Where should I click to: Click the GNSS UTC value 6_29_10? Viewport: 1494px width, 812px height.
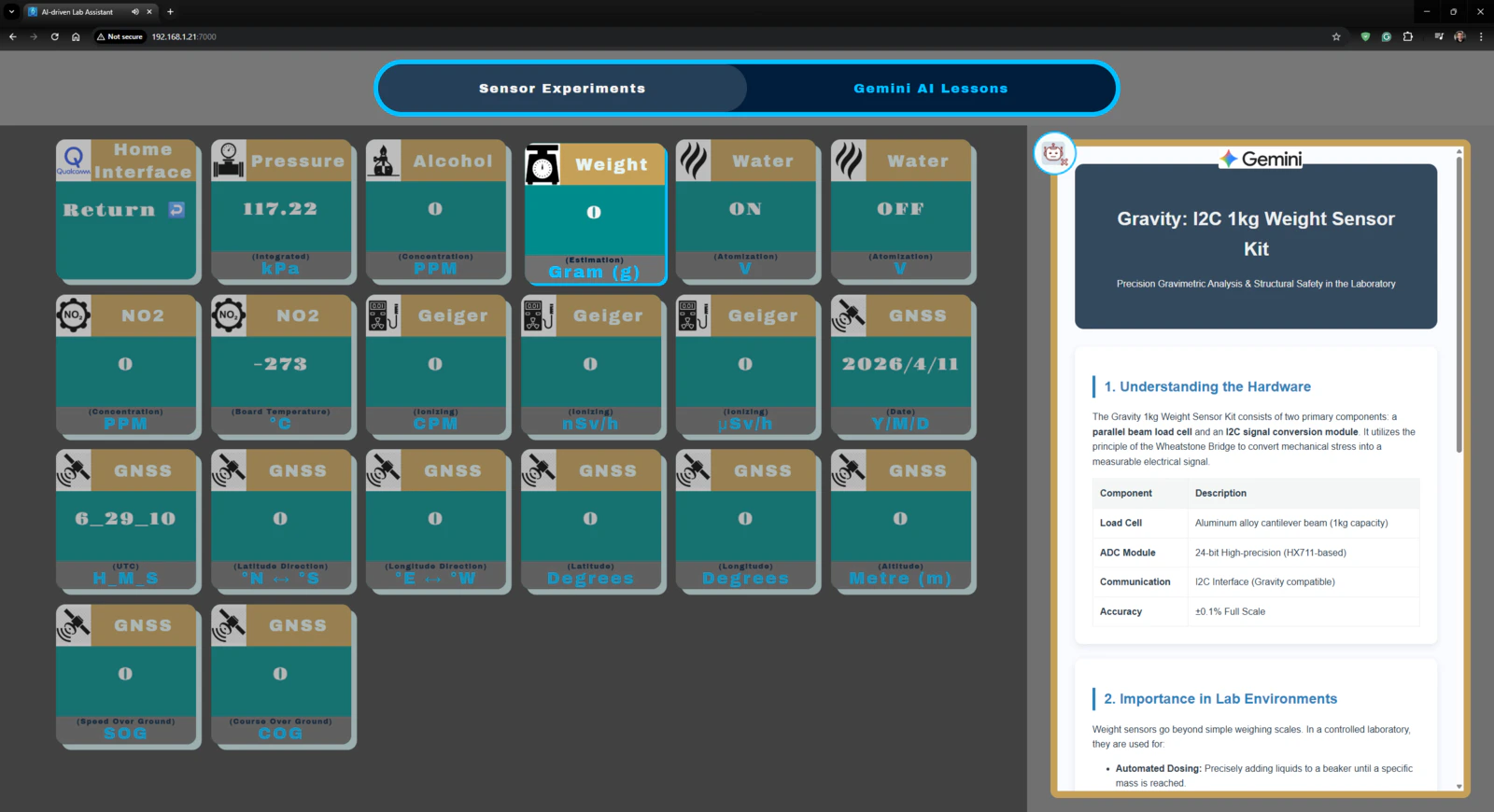pos(125,519)
